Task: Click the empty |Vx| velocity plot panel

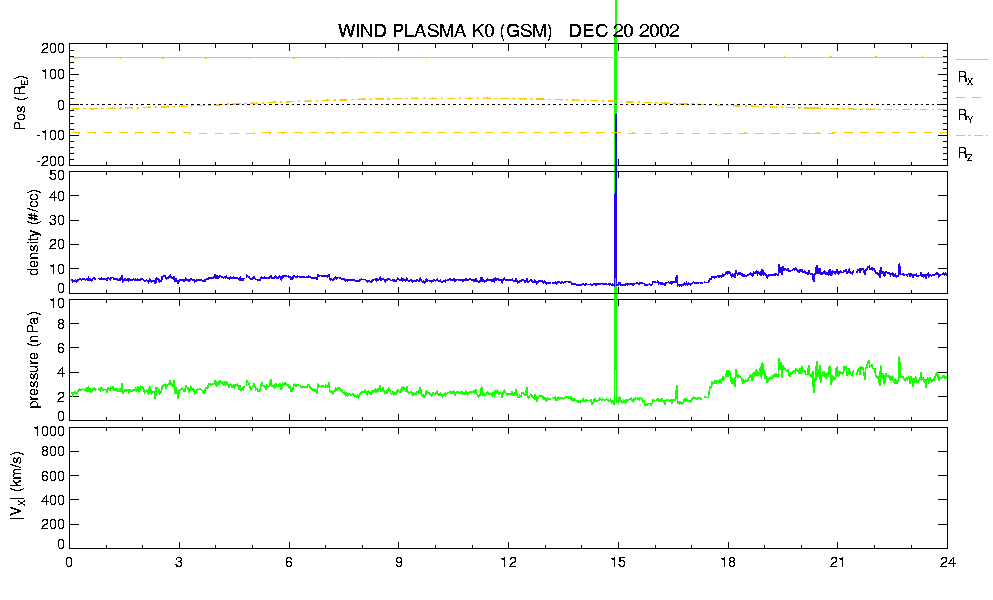Action: pyautogui.click(x=508, y=488)
